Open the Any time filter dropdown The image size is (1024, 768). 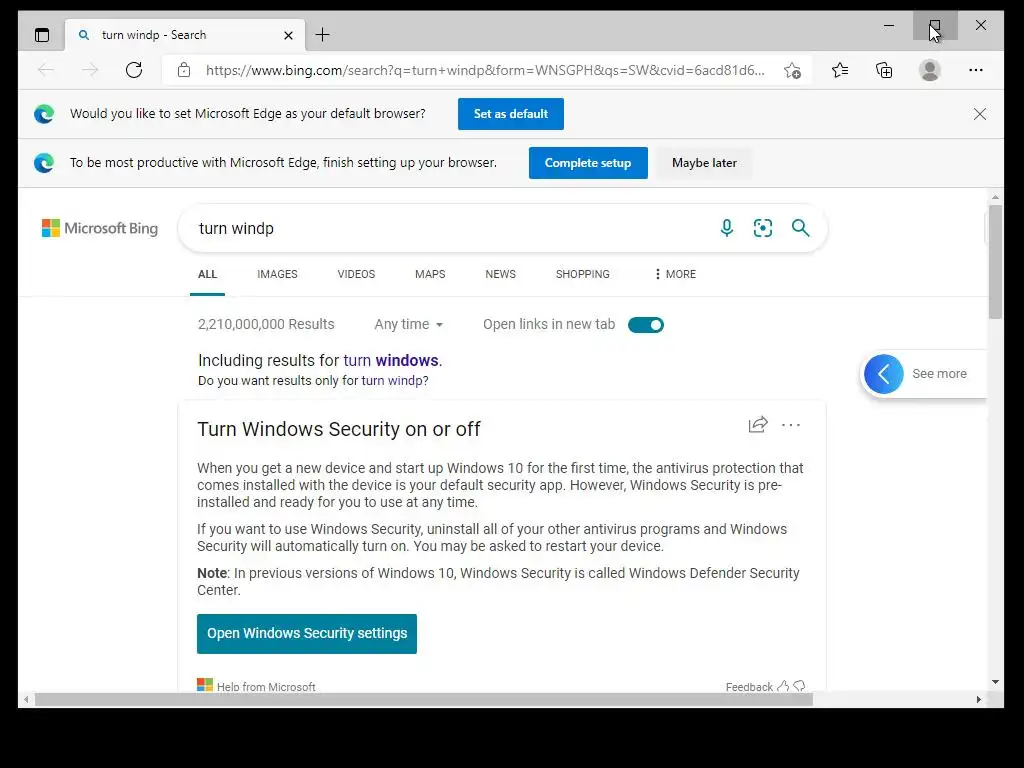tap(409, 325)
